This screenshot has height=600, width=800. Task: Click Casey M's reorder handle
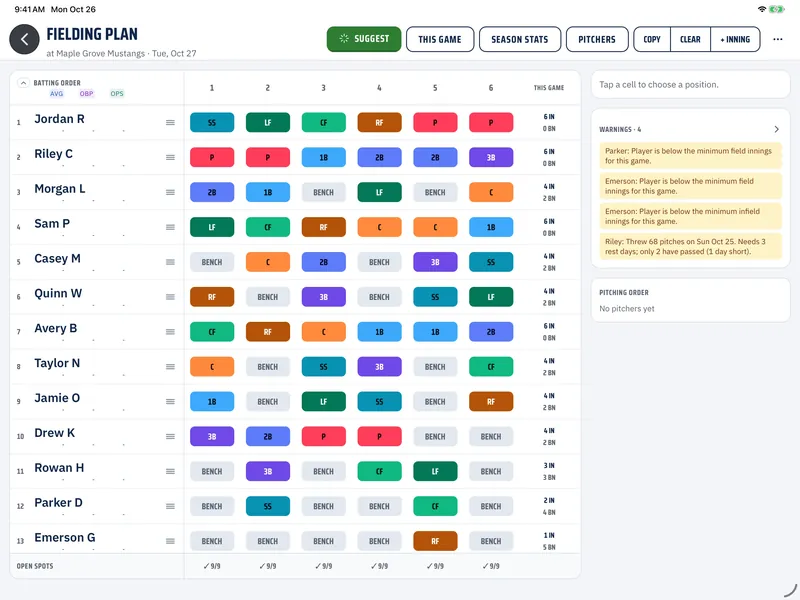coord(170,262)
